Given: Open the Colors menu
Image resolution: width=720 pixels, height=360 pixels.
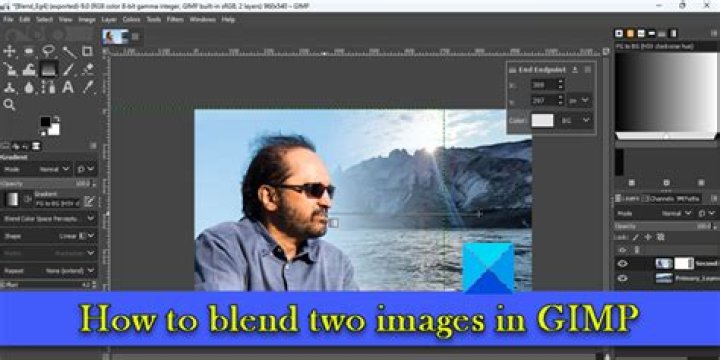Looking at the screenshot, I should (x=131, y=20).
